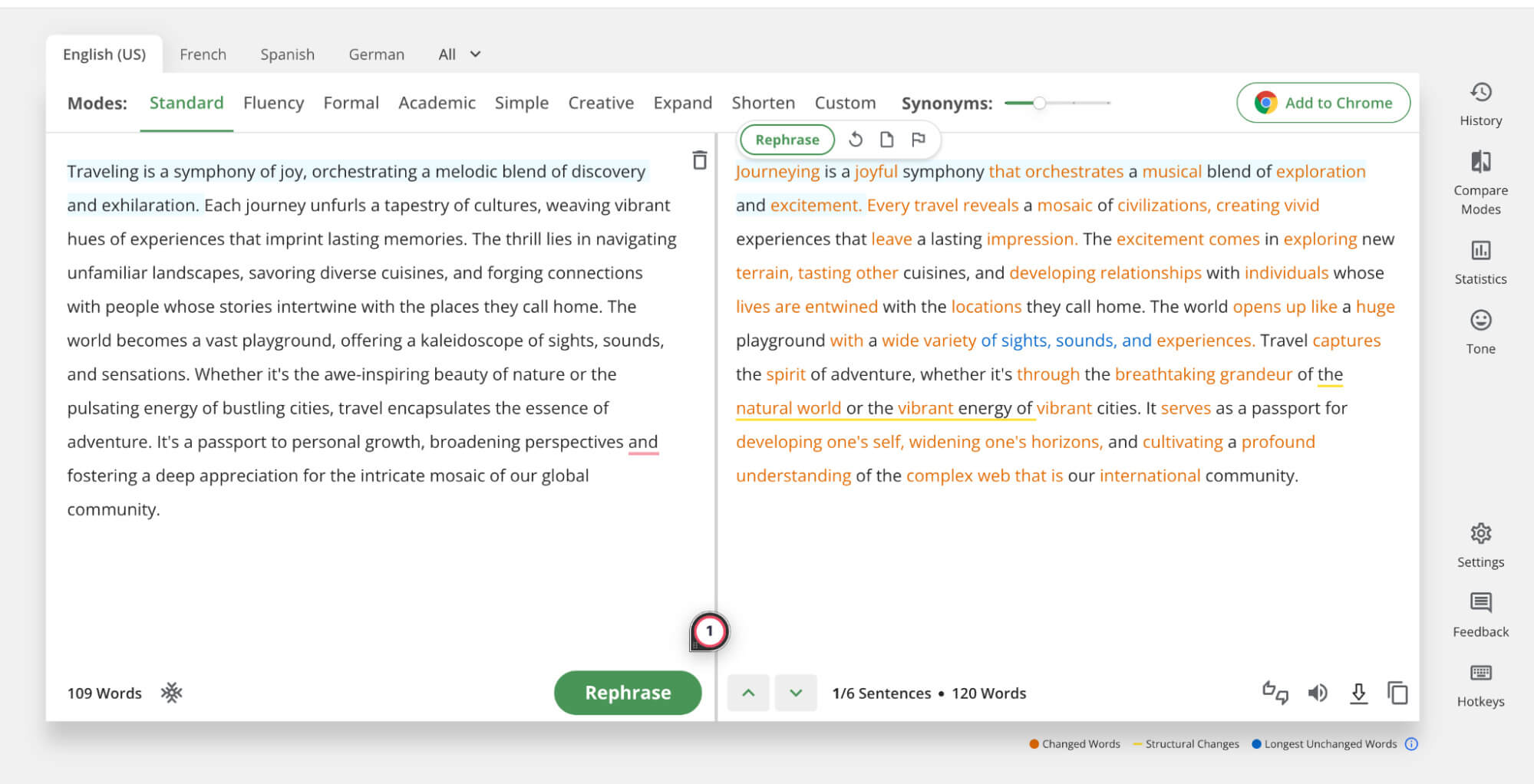Copy sentence via popup copy icon

[886, 140]
